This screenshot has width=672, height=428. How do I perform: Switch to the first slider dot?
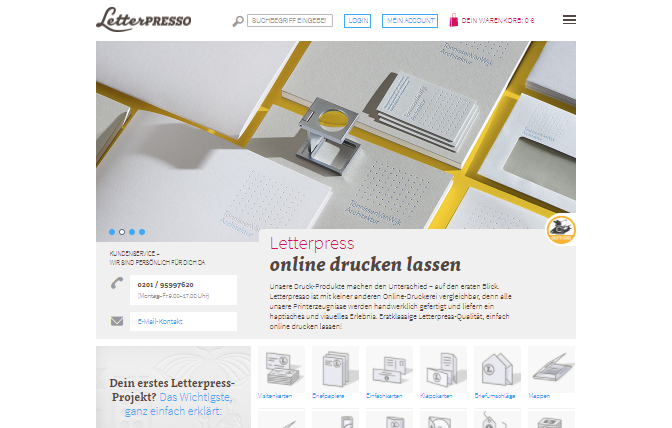coord(112,232)
